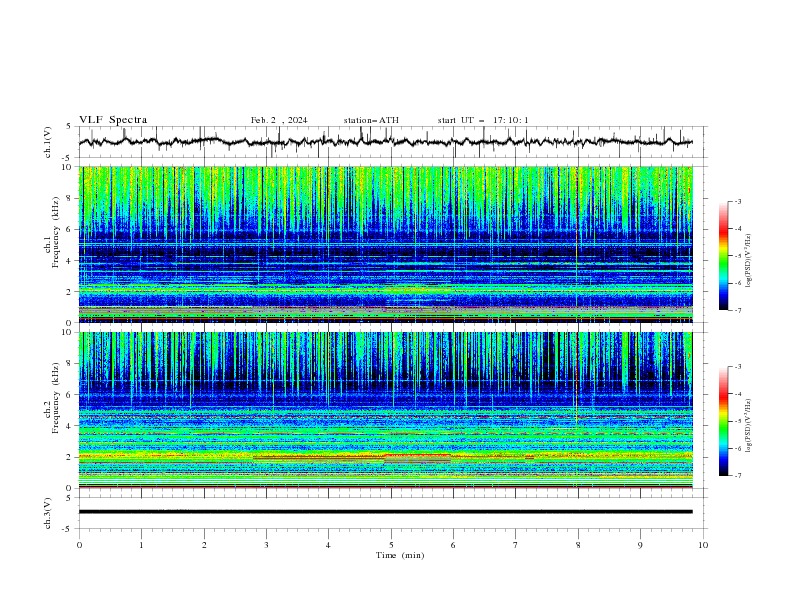Click the ch.1 colorbar "log(PSD)(V²/Hz)" label
This screenshot has height=612, width=792.
[x=749, y=261]
